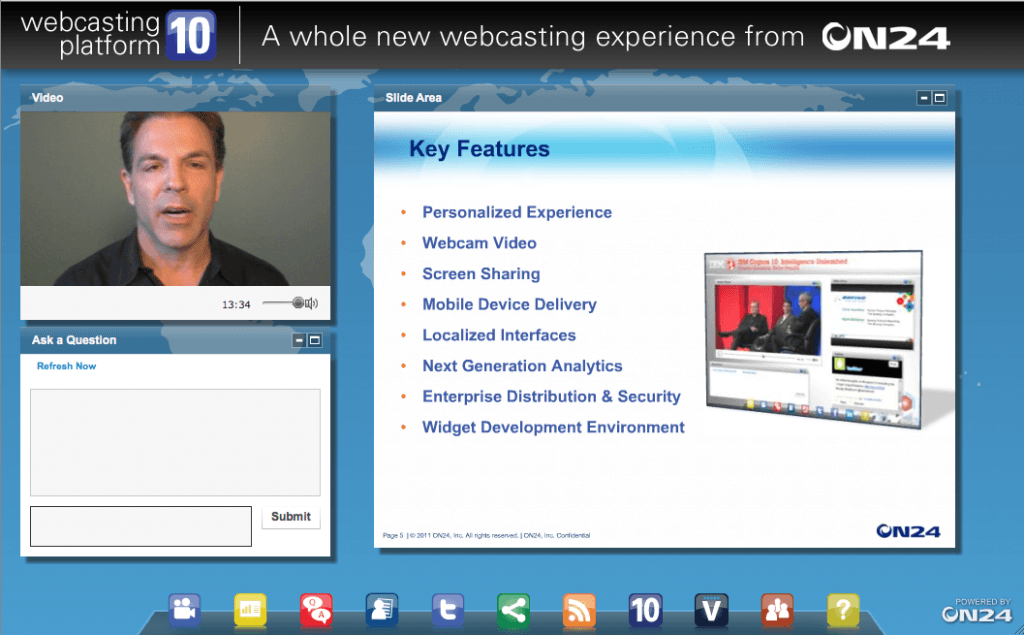The image size is (1024, 635).
Task: Click the 'Ask a Question' panel title
Action: 74,340
